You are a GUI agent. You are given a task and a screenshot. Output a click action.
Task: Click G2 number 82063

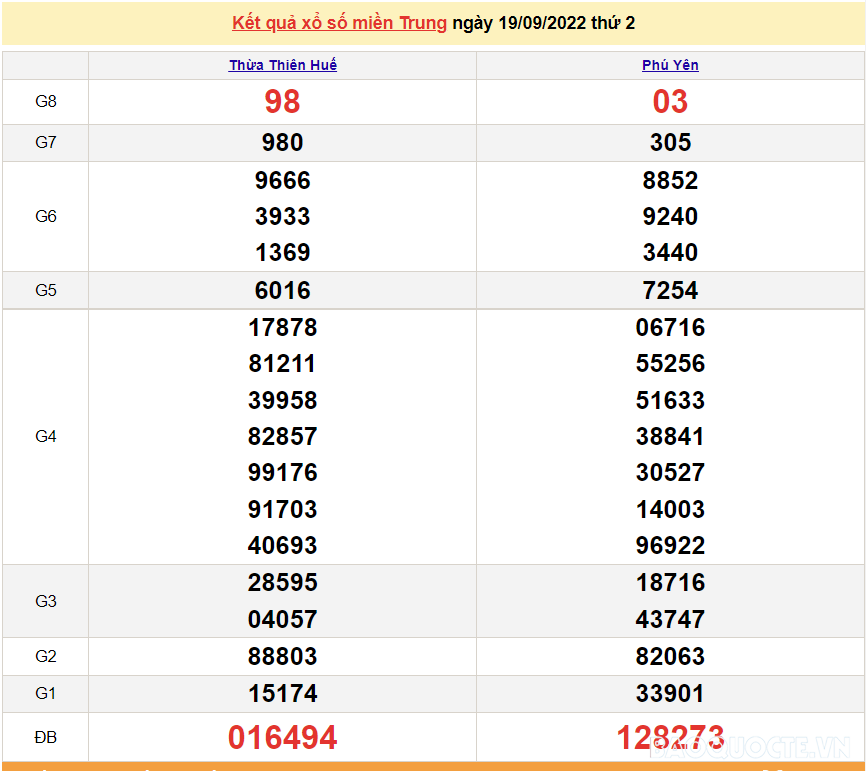point(670,656)
